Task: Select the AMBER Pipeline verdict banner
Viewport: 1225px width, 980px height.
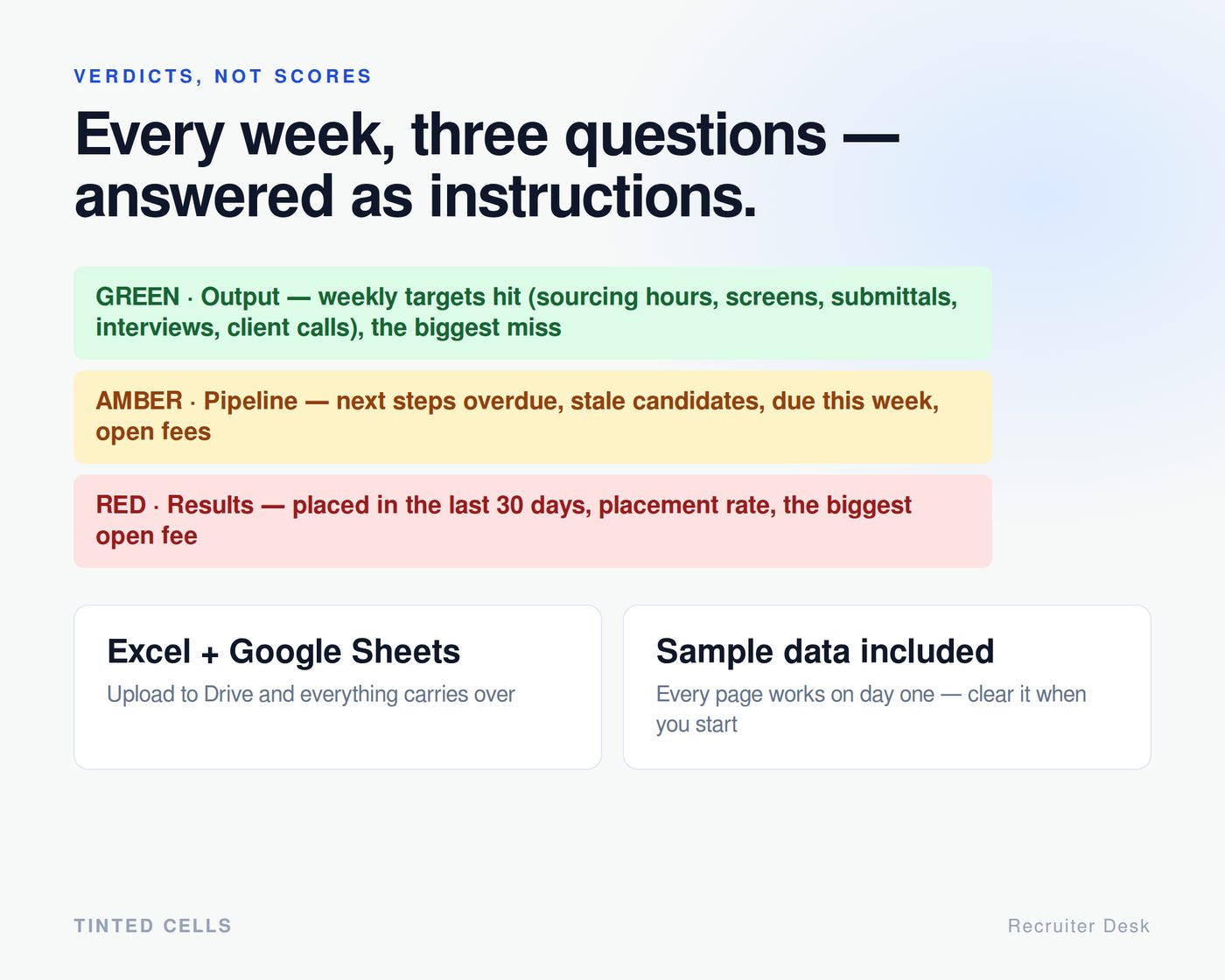Action: [x=533, y=416]
